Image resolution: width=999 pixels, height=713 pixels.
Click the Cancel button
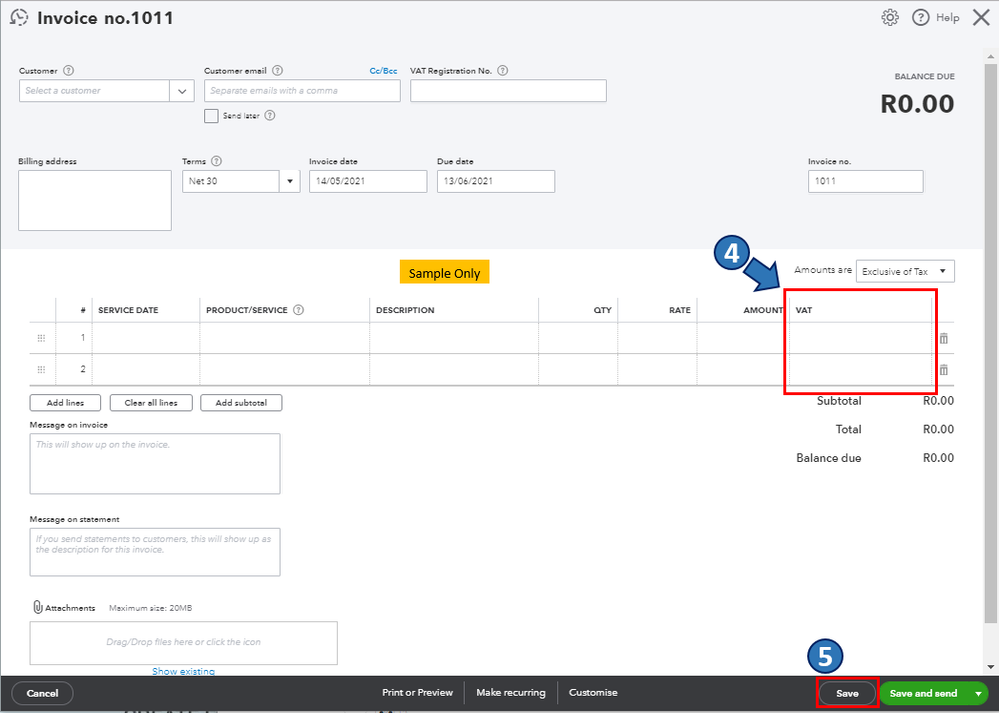tap(42, 693)
